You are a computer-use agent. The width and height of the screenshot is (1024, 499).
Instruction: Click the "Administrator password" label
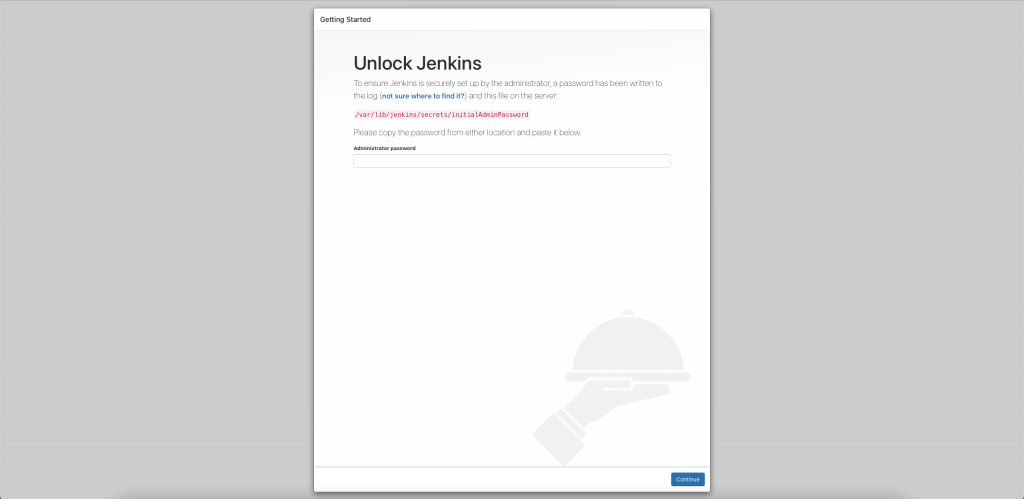click(x=384, y=148)
